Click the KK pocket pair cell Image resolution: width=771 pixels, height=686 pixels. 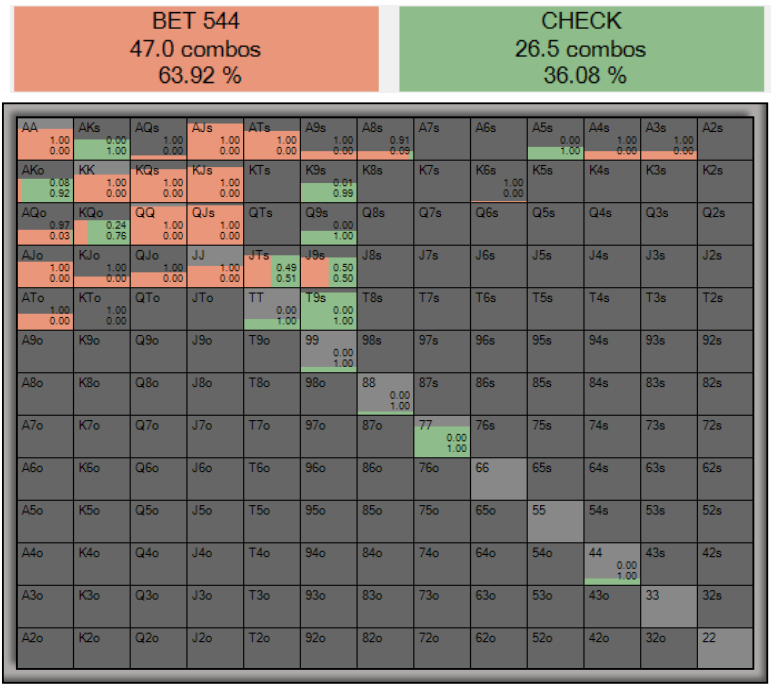point(102,181)
